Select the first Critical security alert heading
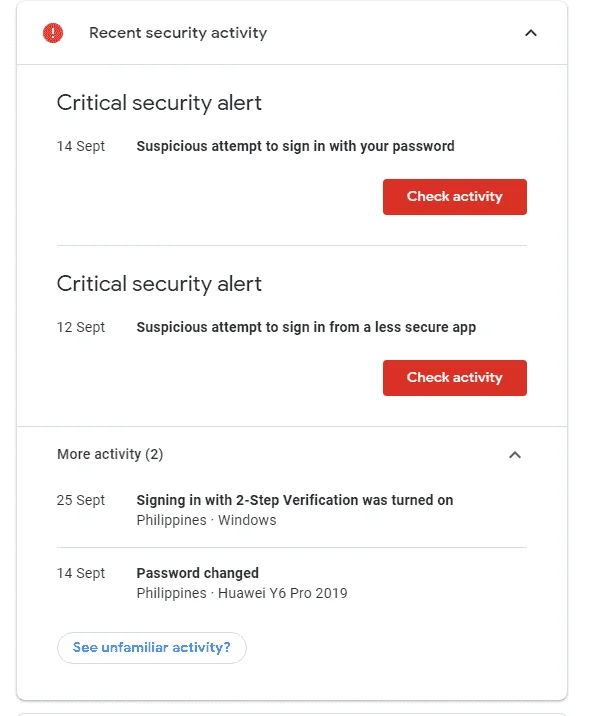The width and height of the screenshot is (605, 716). pos(159,103)
